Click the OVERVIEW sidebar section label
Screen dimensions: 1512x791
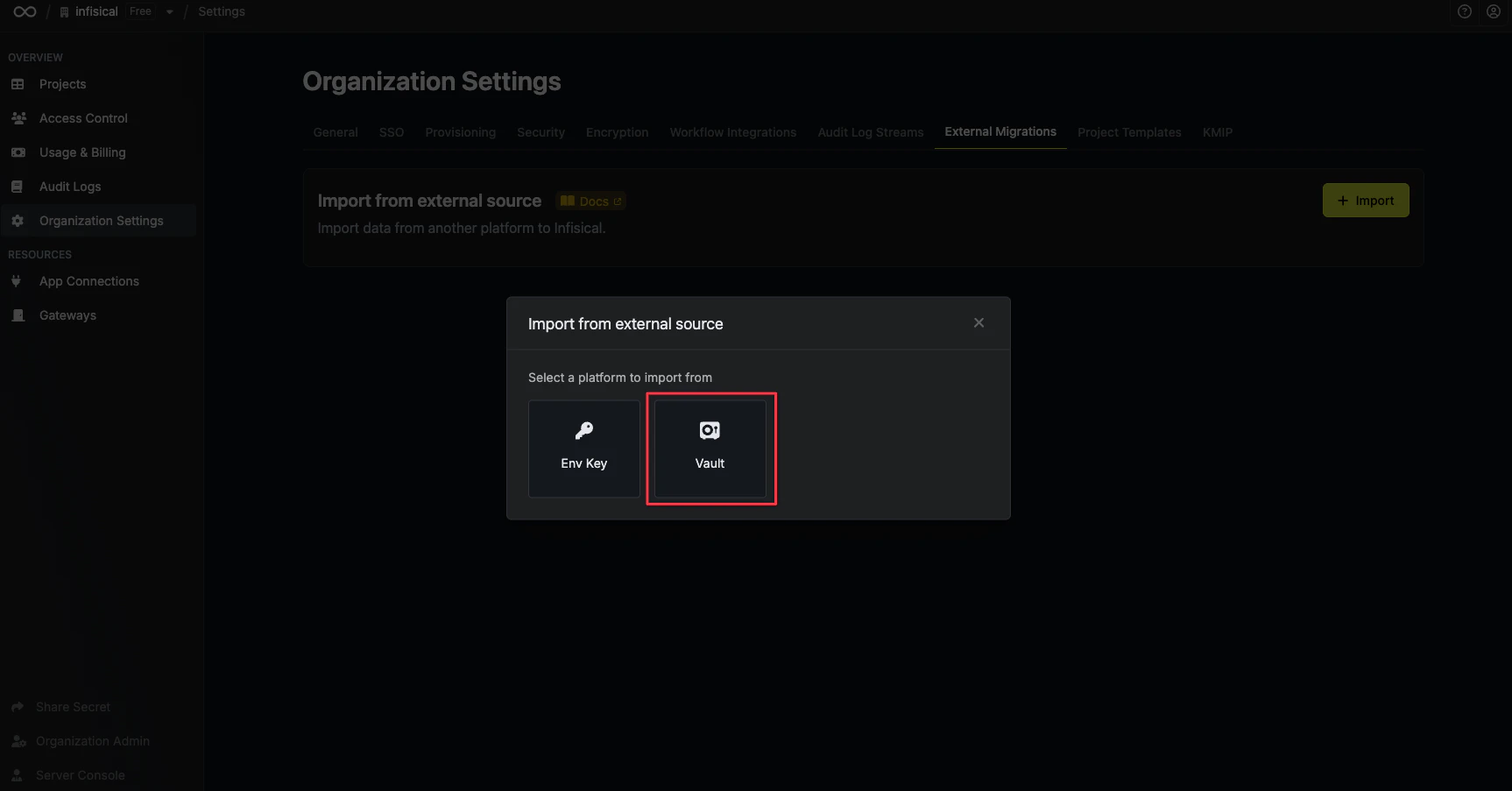36,58
